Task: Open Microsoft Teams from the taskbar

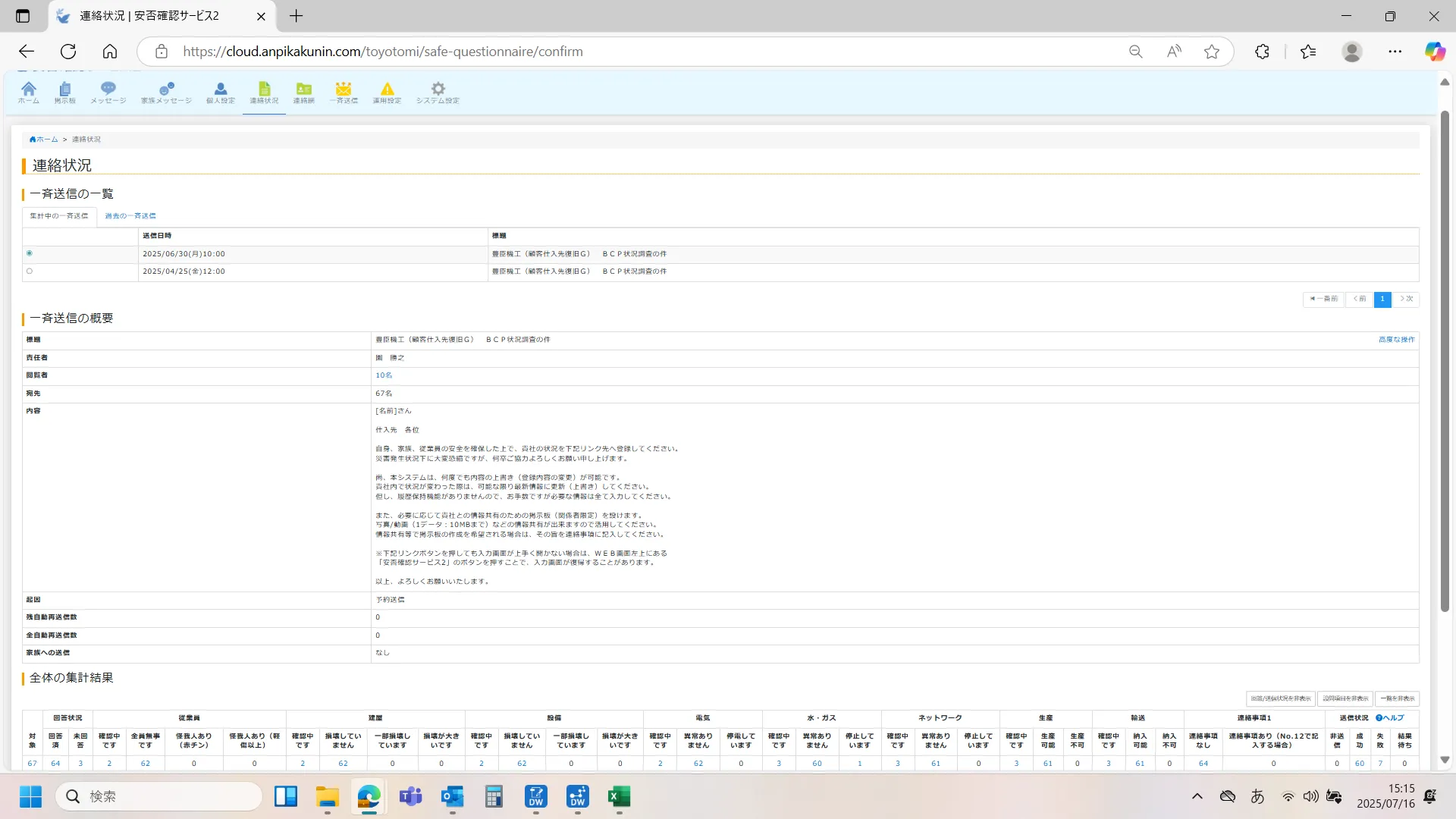Action: [x=411, y=796]
